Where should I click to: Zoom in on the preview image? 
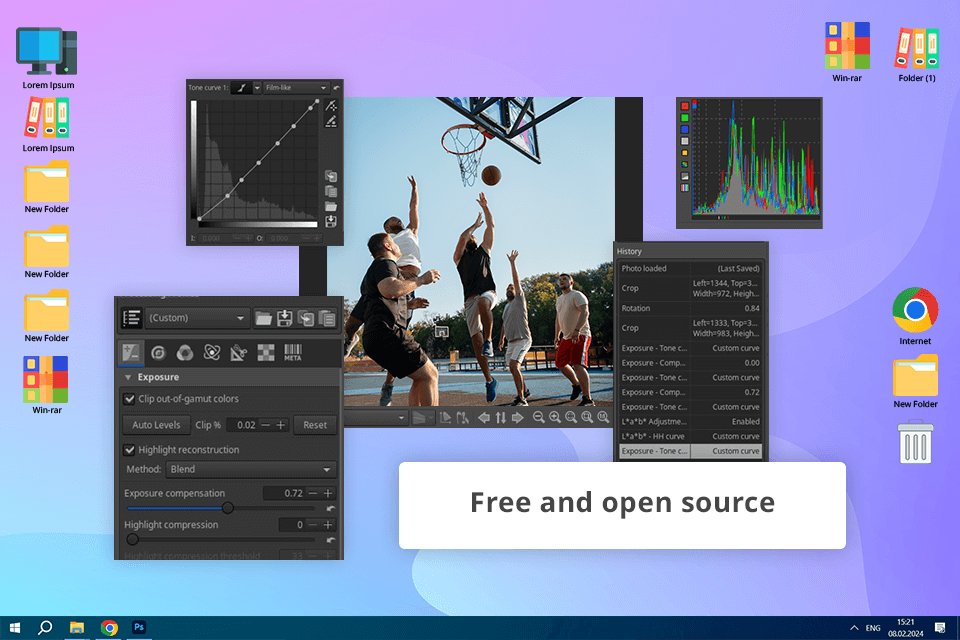pos(555,417)
